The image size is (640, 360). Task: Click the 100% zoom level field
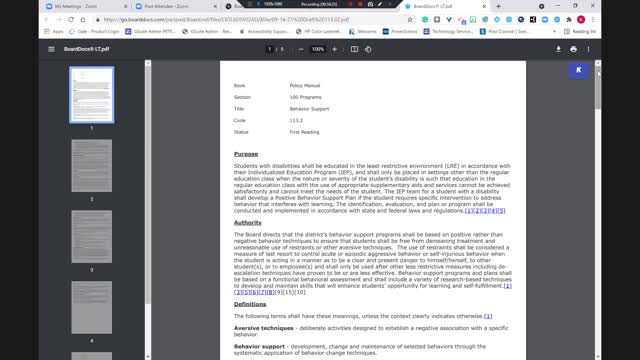click(x=318, y=49)
